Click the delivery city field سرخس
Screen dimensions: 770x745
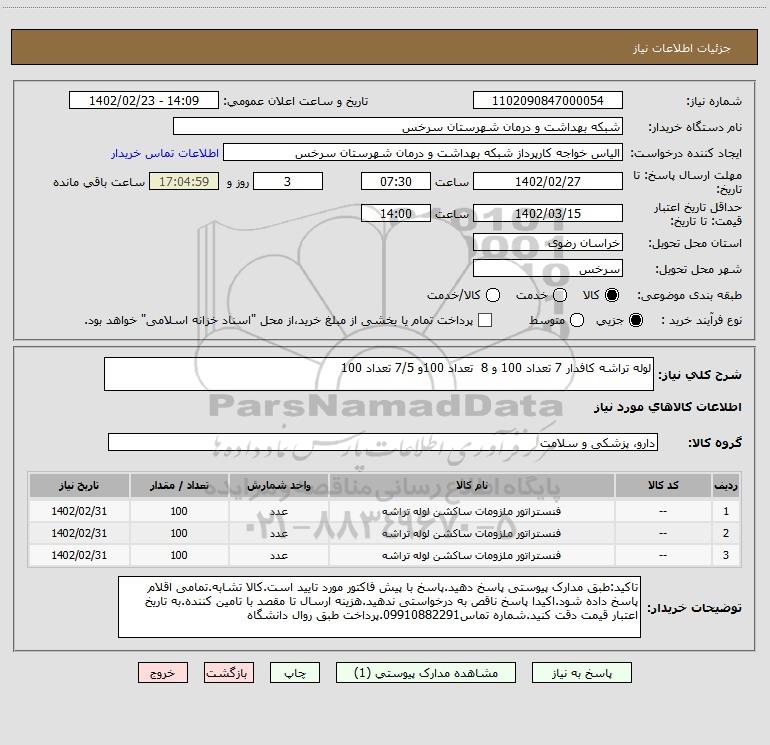coord(548,268)
